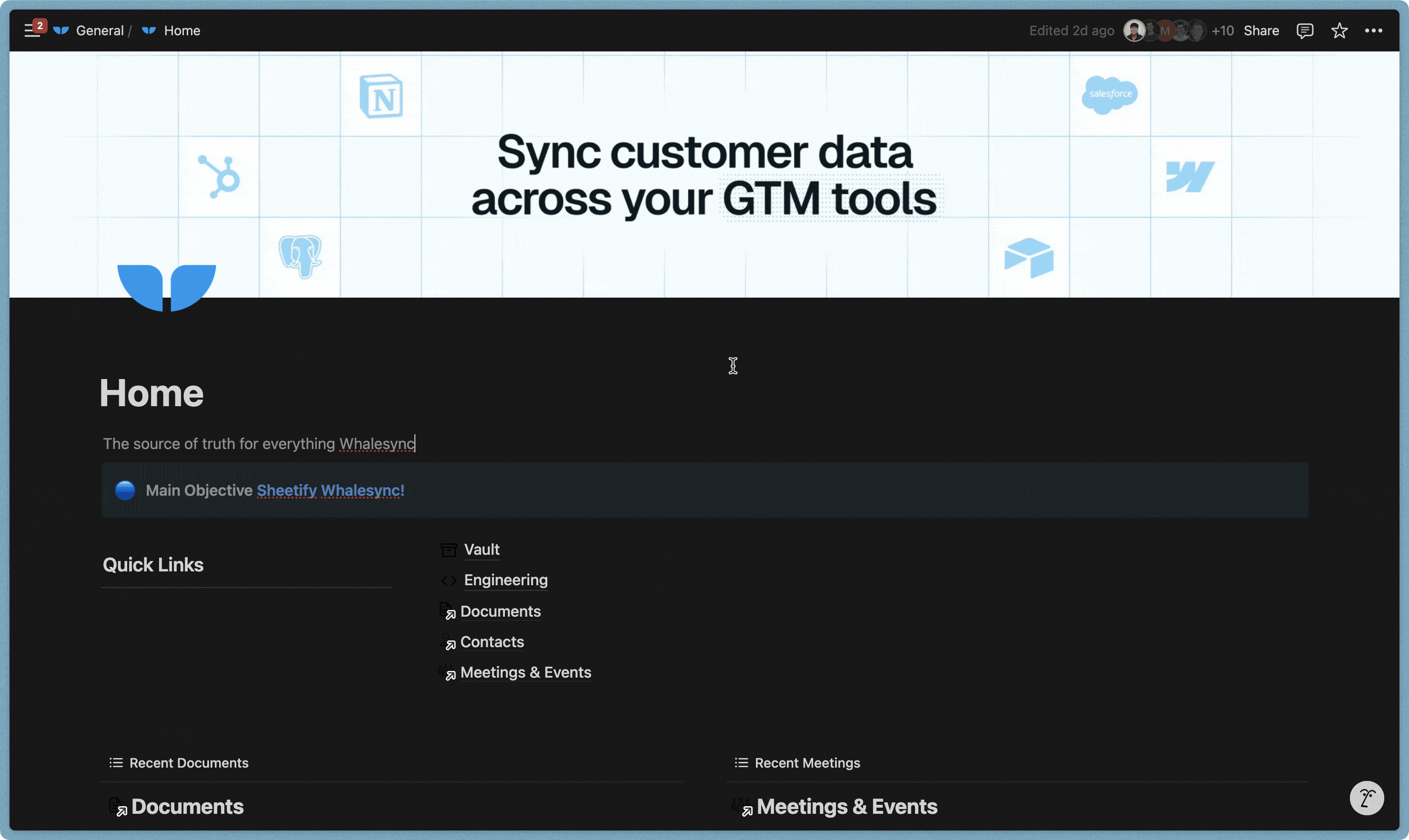The height and width of the screenshot is (840, 1409).
Task: Switch to the Recent Documents view tab
Action: pos(179,763)
